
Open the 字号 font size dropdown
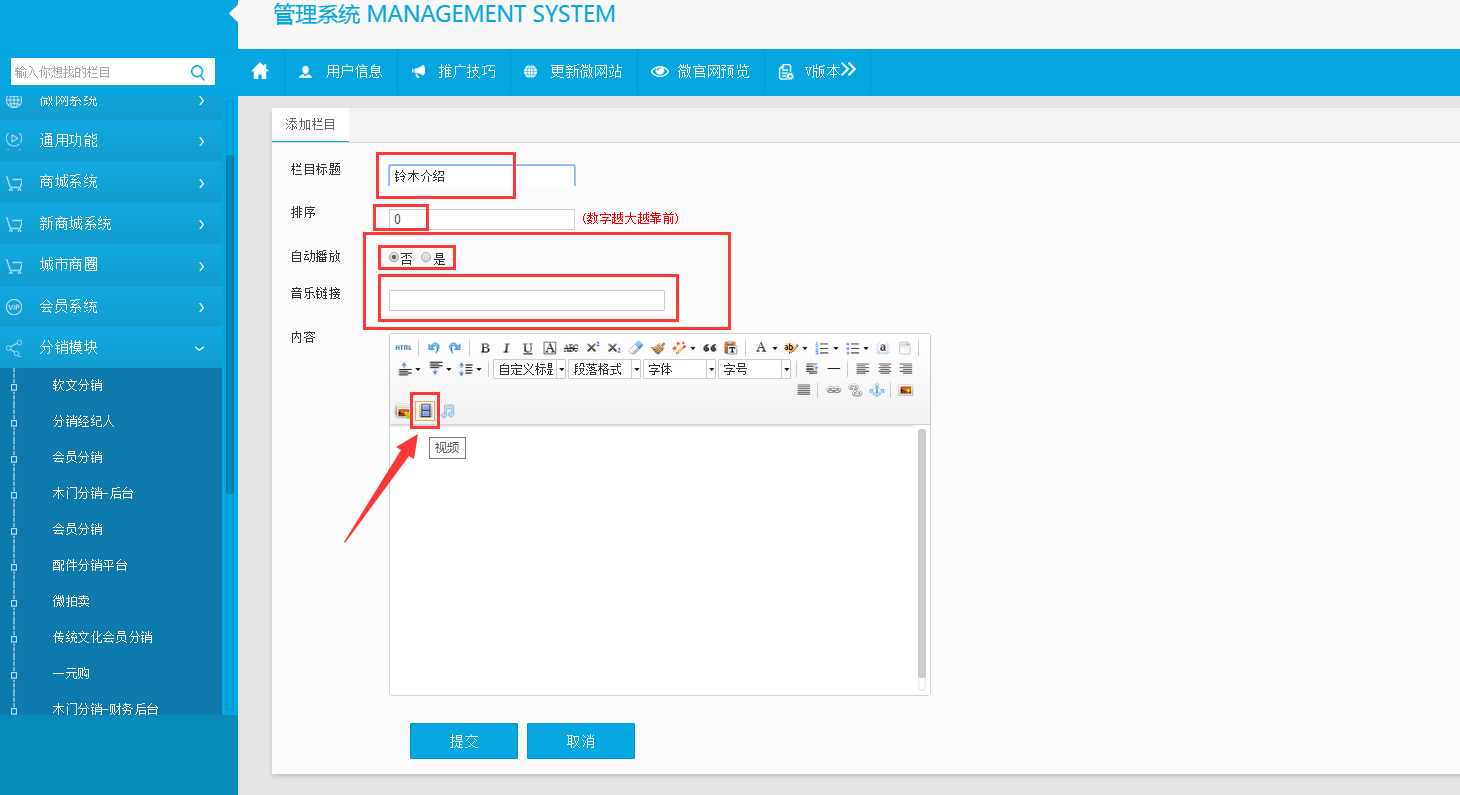tap(755, 369)
